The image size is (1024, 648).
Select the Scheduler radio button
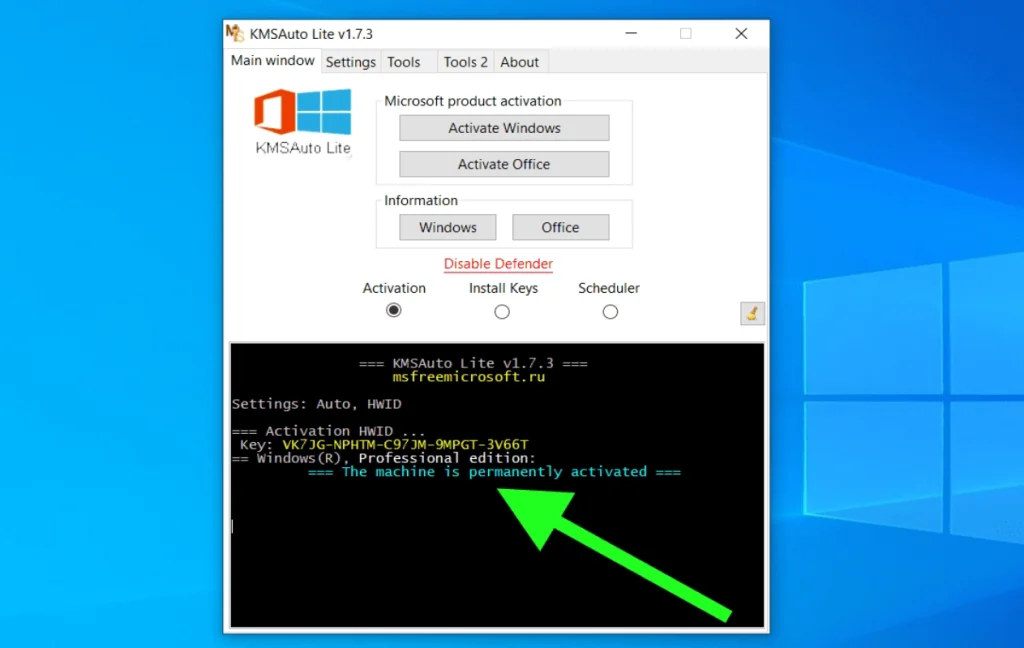point(610,311)
